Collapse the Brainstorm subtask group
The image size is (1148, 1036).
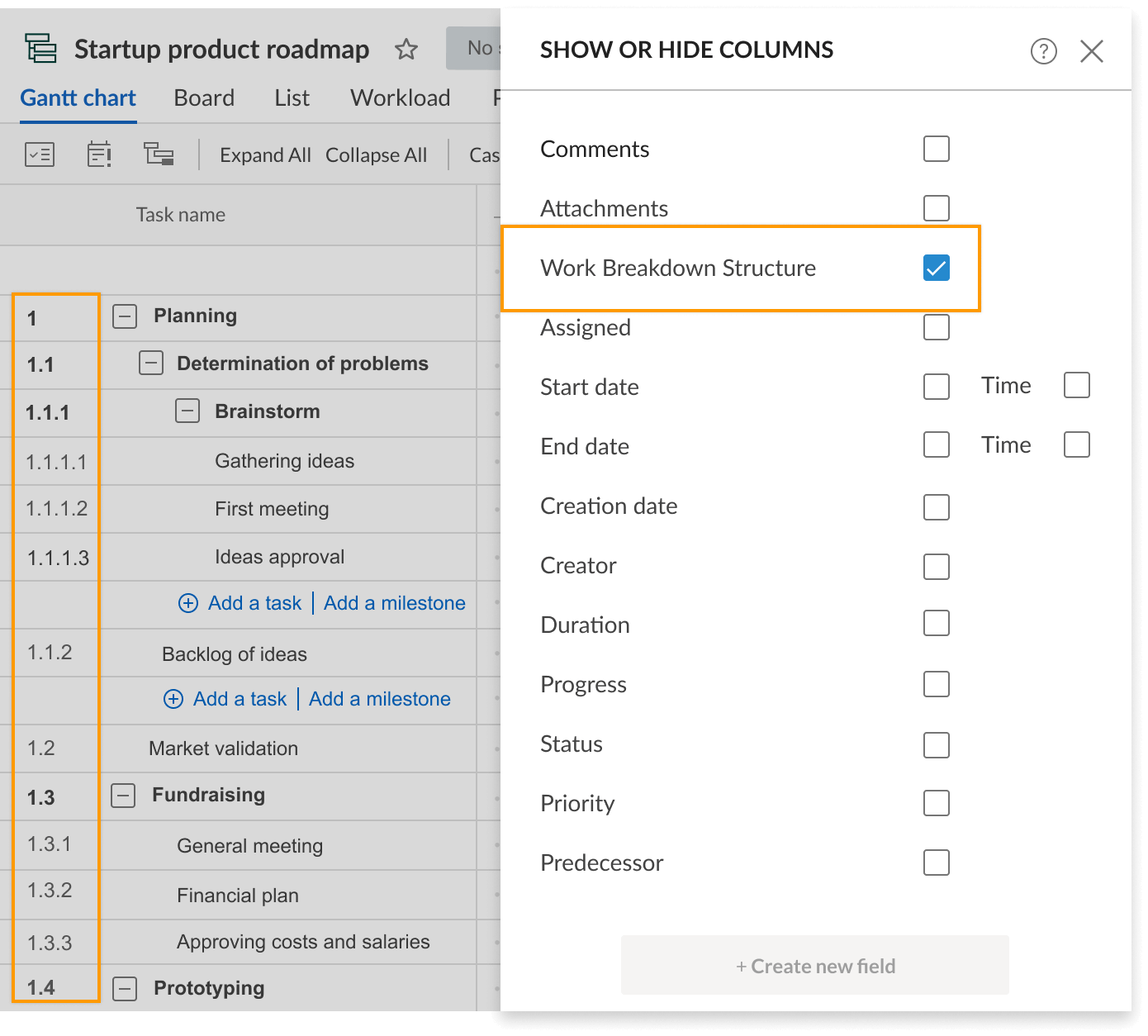[x=187, y=411]
